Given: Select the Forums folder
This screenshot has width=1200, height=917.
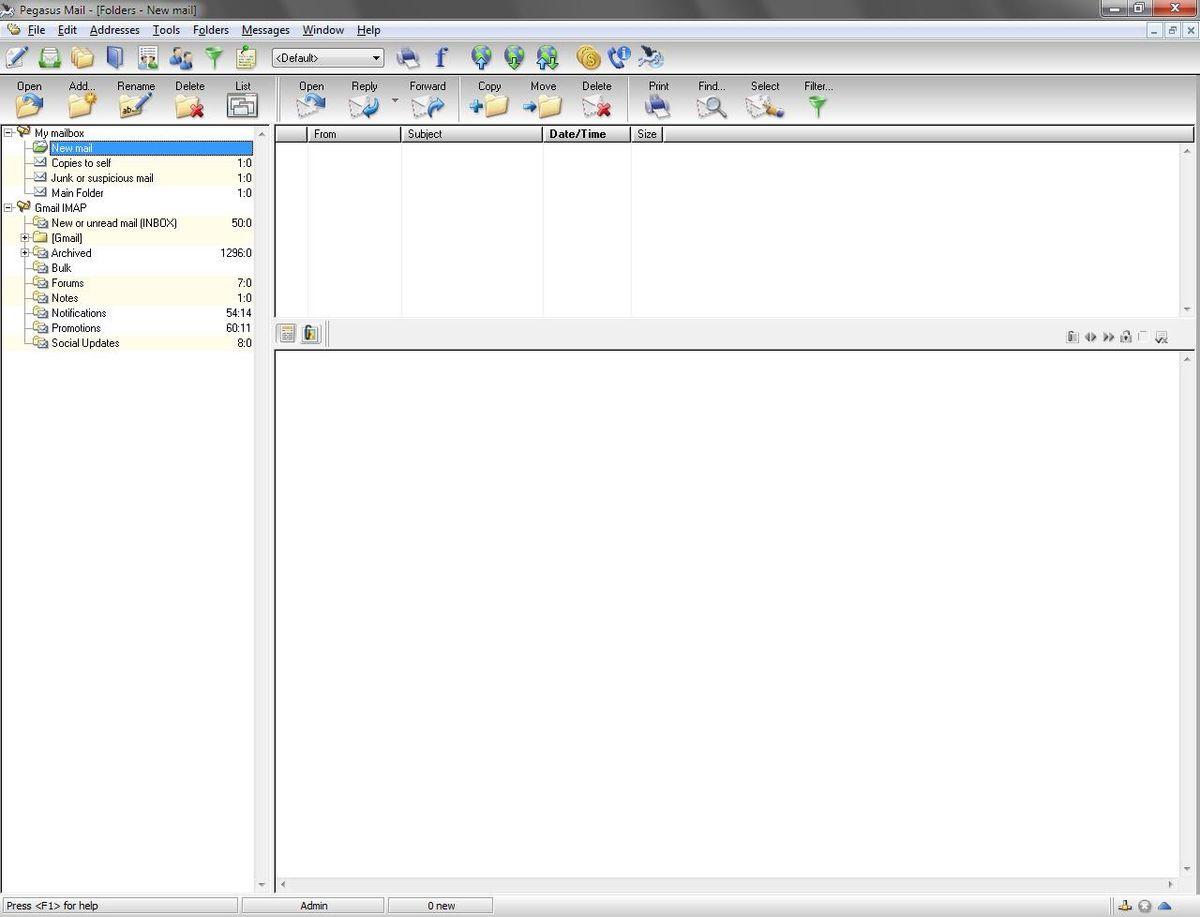Looking at the screenshot, I should click(68, 283).
